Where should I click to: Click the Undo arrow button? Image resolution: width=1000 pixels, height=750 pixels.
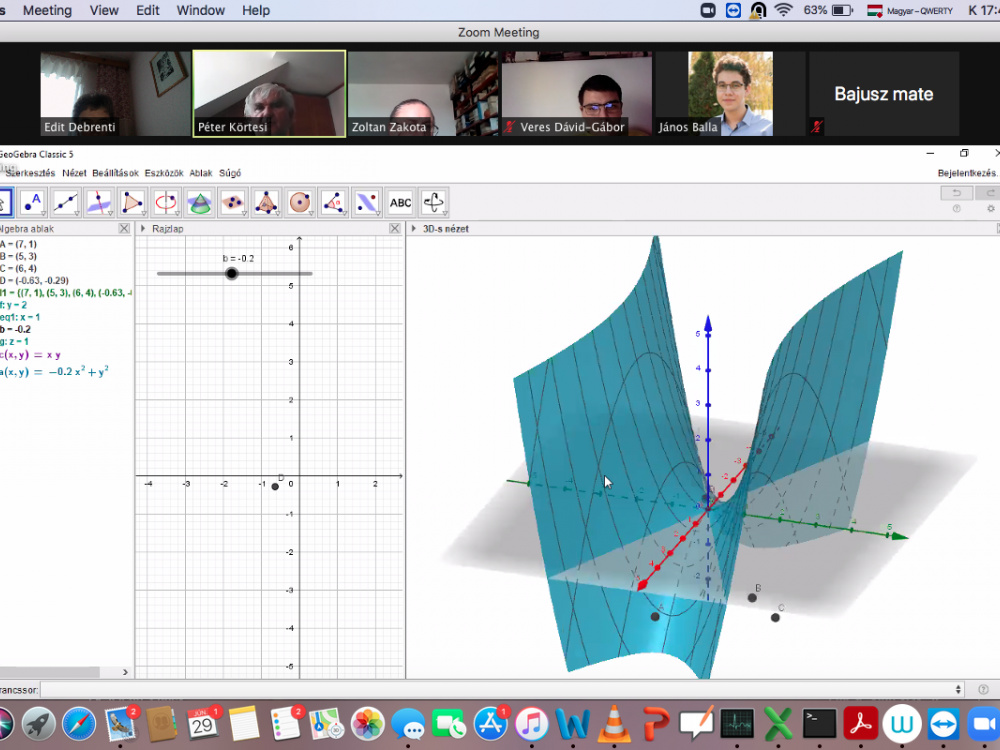pyautogui.click(x=956, y=193)
